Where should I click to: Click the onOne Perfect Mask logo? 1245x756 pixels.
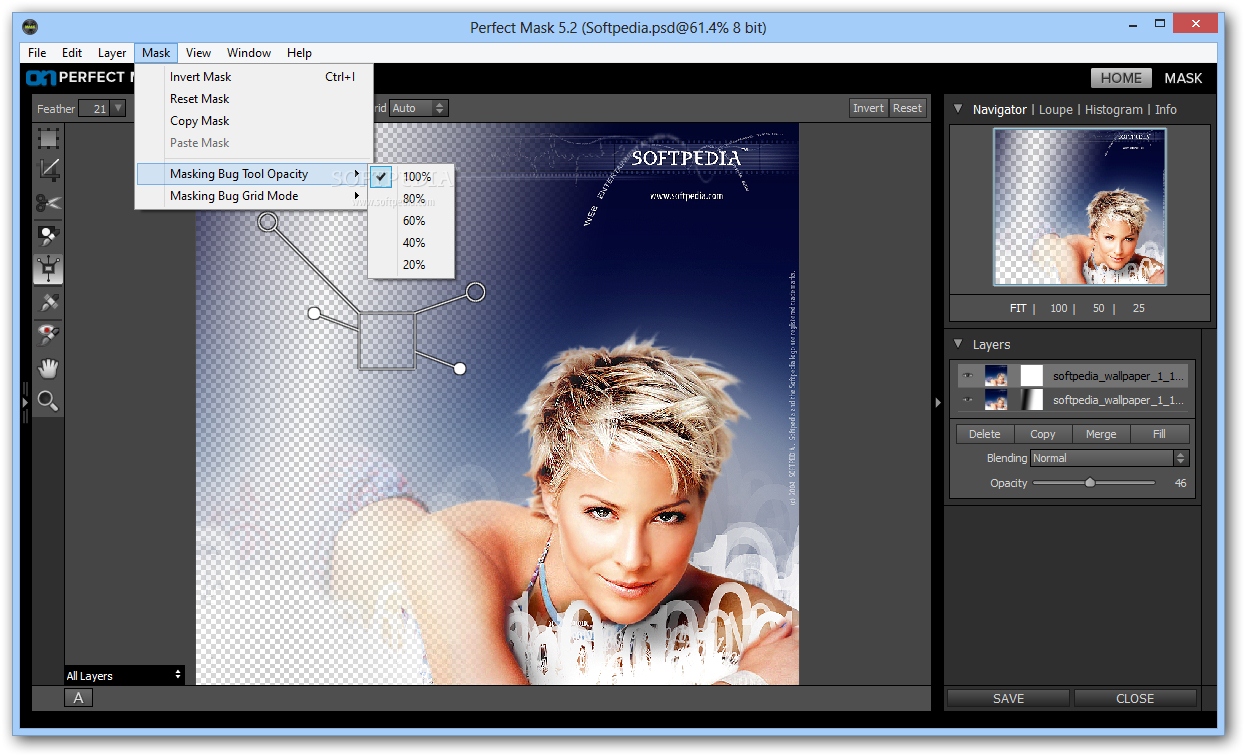[x=78, y=77]
